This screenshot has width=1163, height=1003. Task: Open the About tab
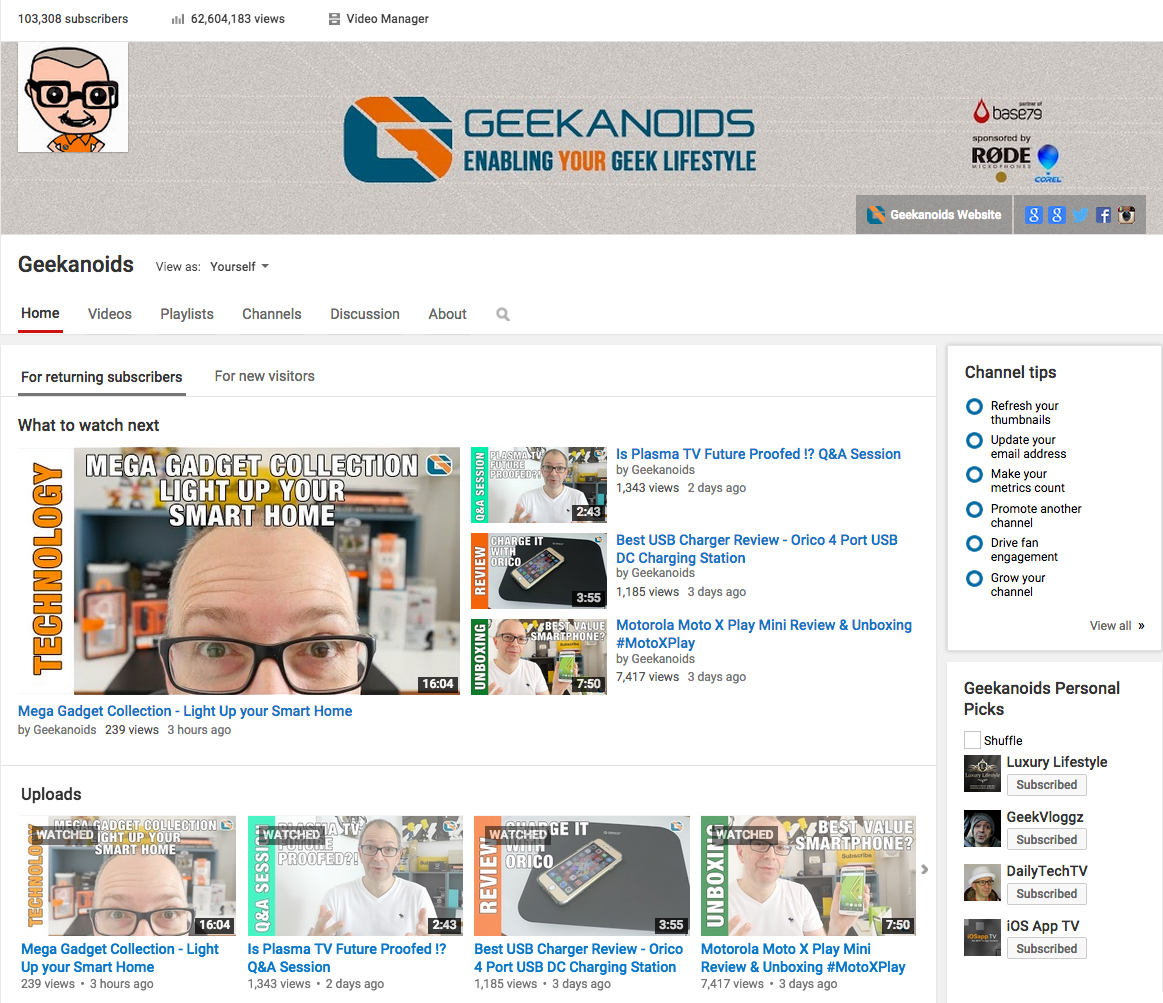pos(447,314)
